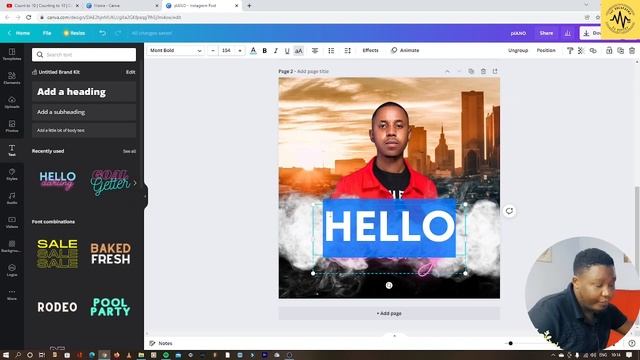Click the link icon in toolbar
640x360 pixels.
click(593, 51)
